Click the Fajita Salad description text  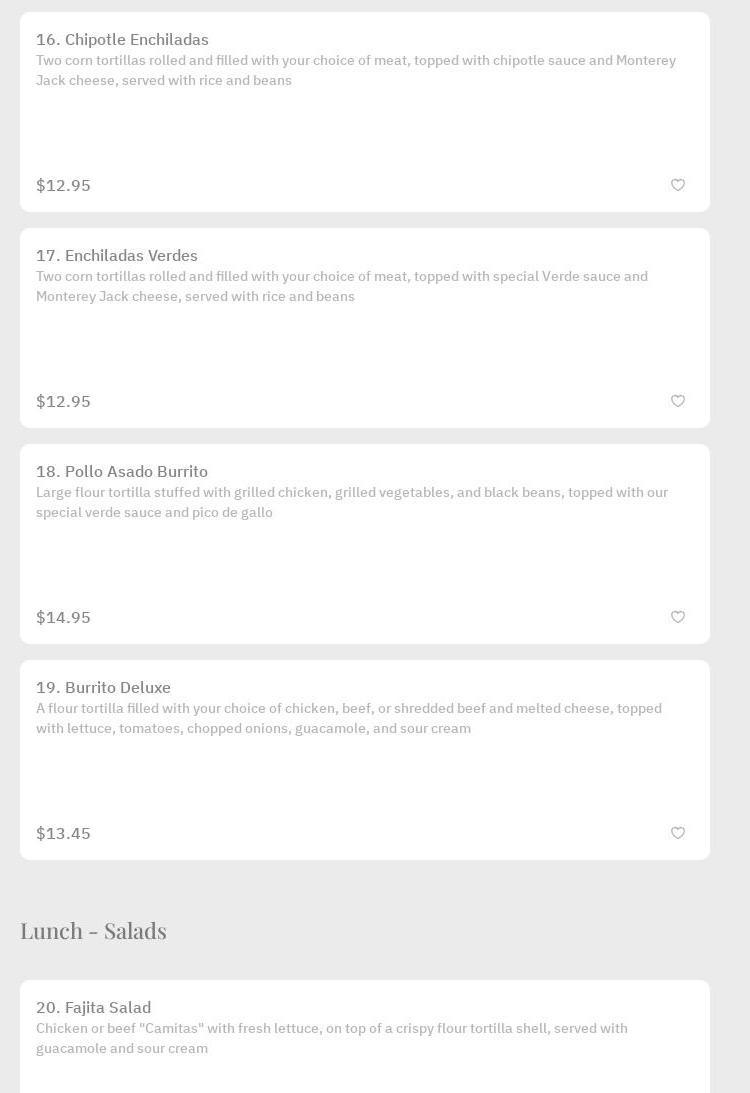331,1038
